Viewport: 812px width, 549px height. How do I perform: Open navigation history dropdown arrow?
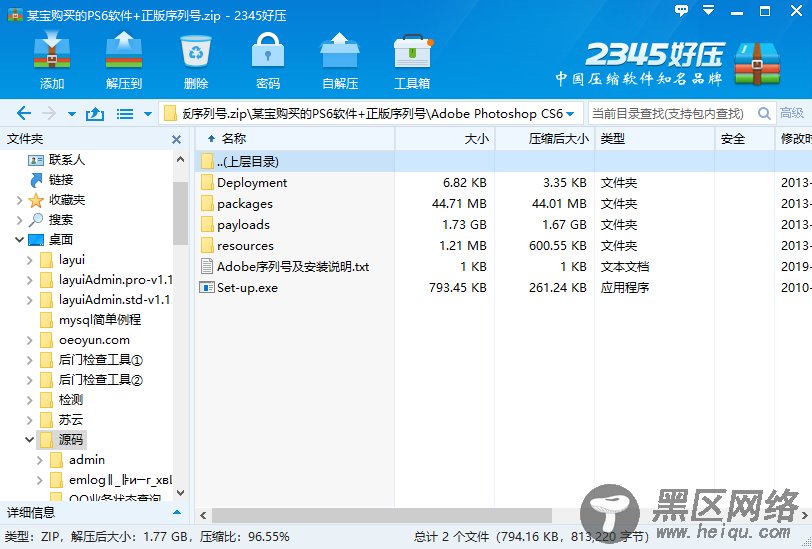[x=72, y=114]
